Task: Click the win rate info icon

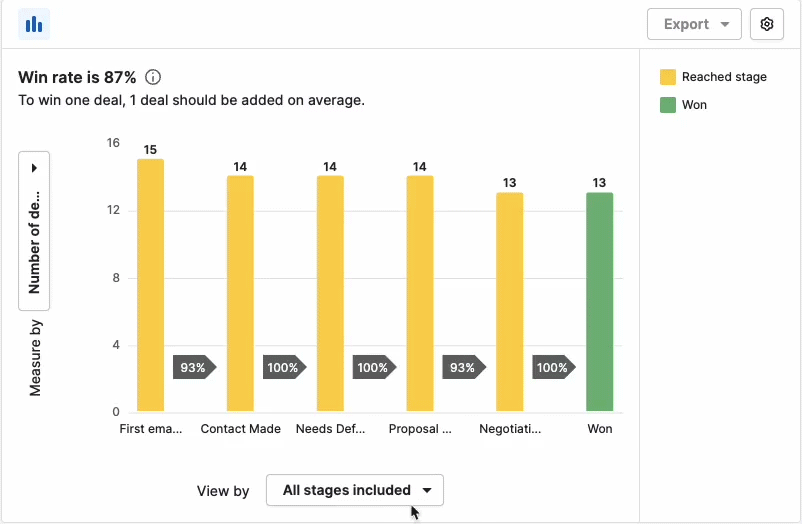Action: (x=153, y=77)
